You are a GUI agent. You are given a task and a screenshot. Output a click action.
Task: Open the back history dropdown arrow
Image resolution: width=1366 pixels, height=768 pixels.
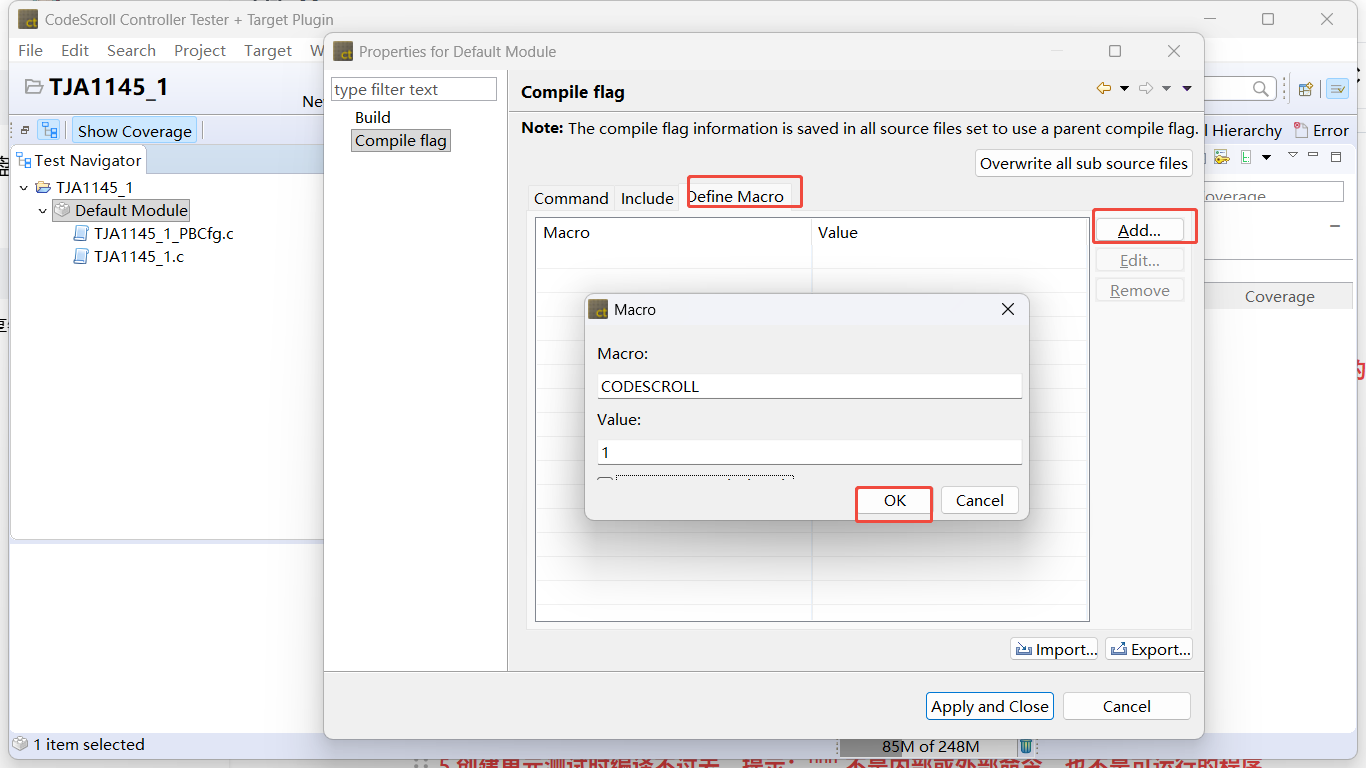pyautogui.click(x=1124, y=89)
